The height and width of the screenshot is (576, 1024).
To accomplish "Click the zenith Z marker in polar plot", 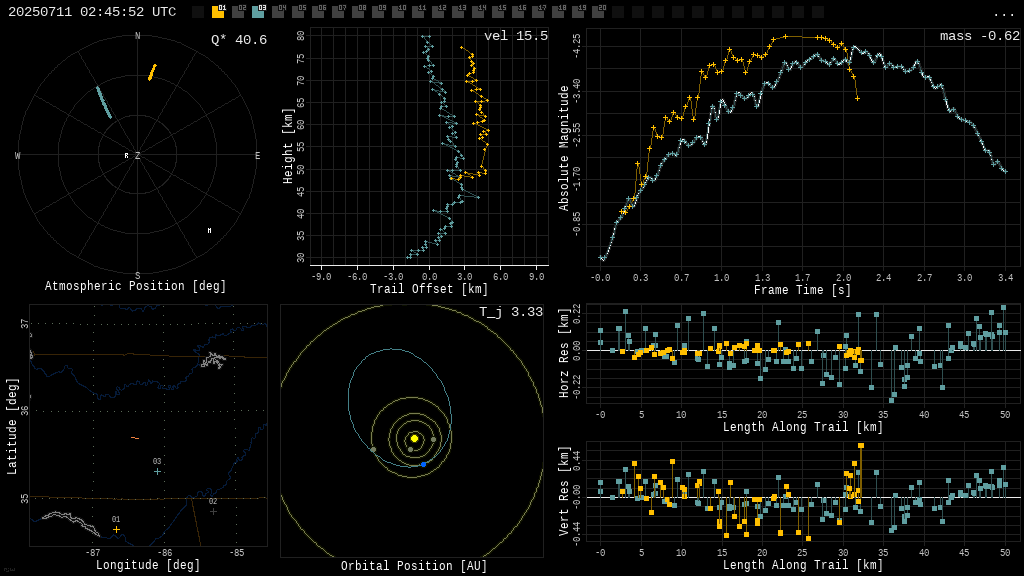I will point(137,156).
